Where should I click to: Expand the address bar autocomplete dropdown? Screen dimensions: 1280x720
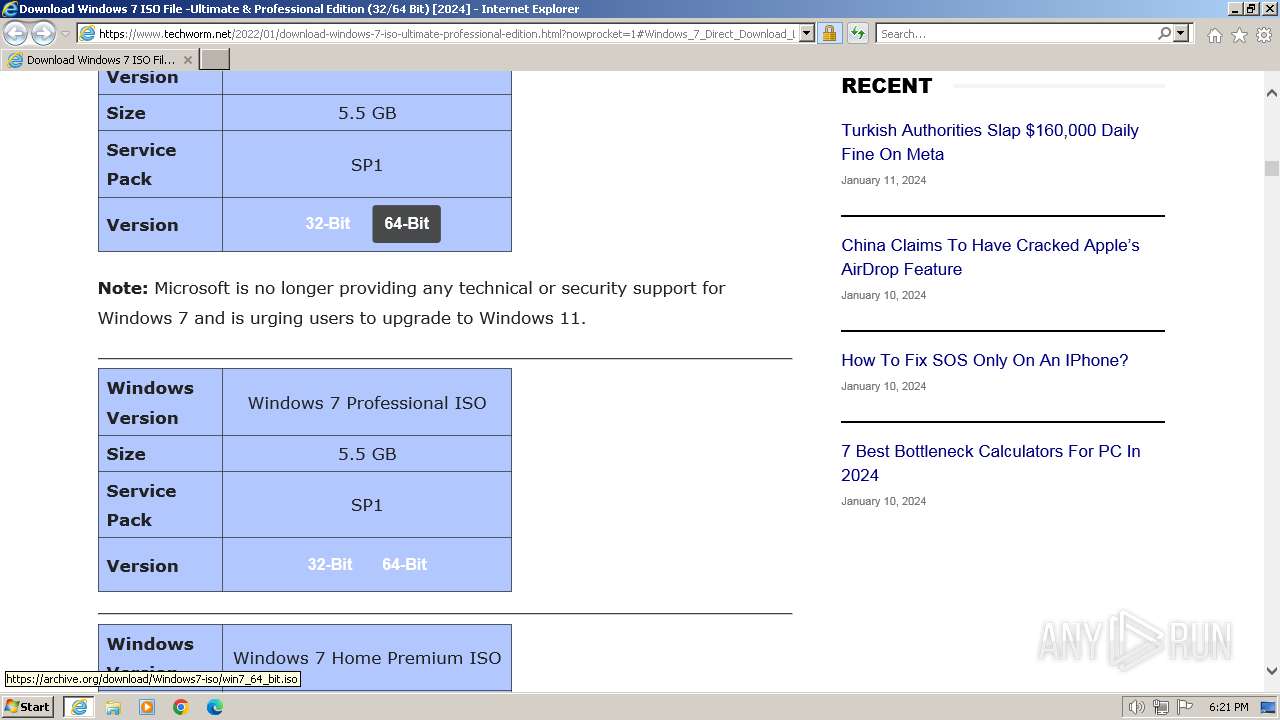pos(807,34)
